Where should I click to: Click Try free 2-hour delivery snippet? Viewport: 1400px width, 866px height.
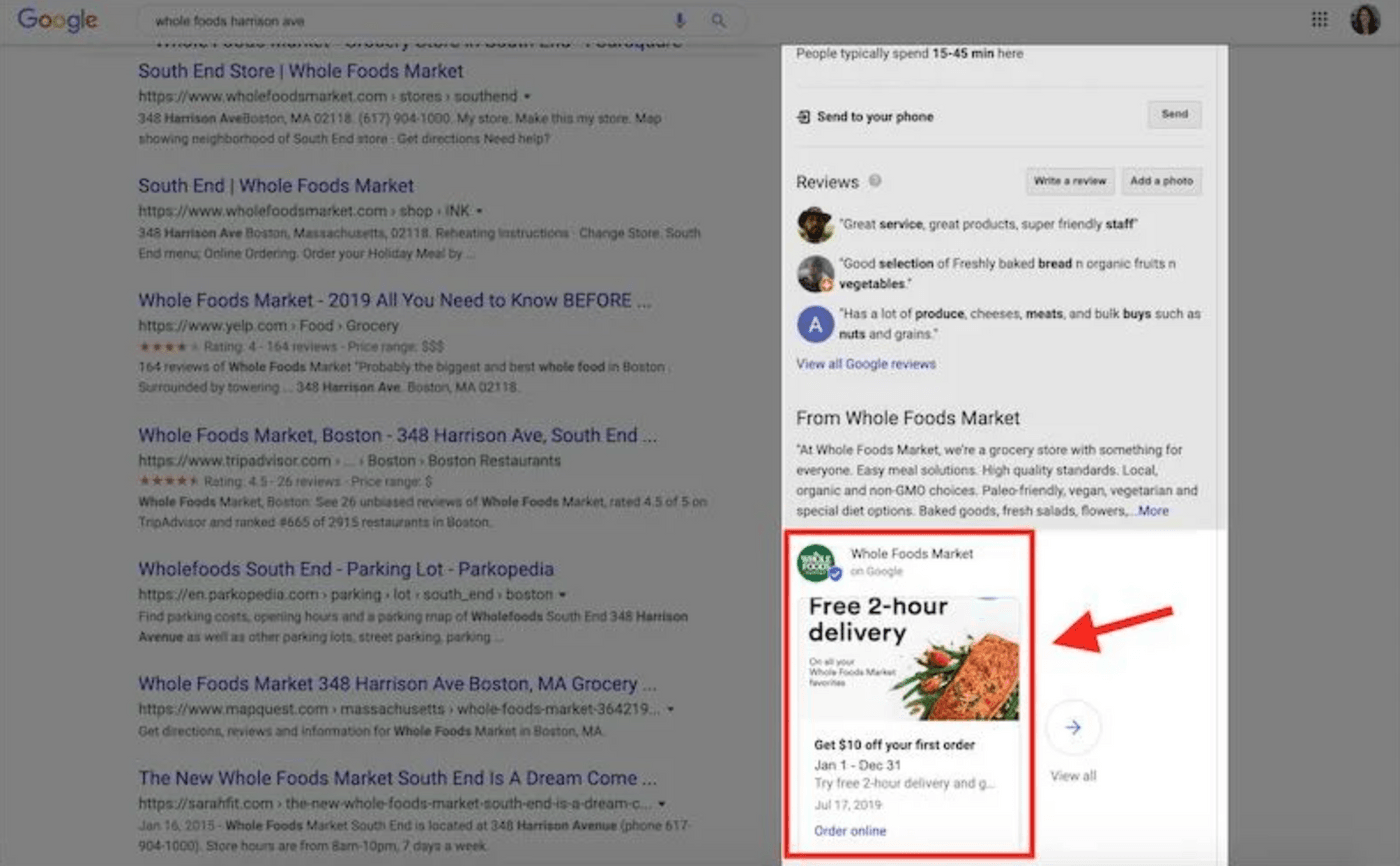coord(905,784)
